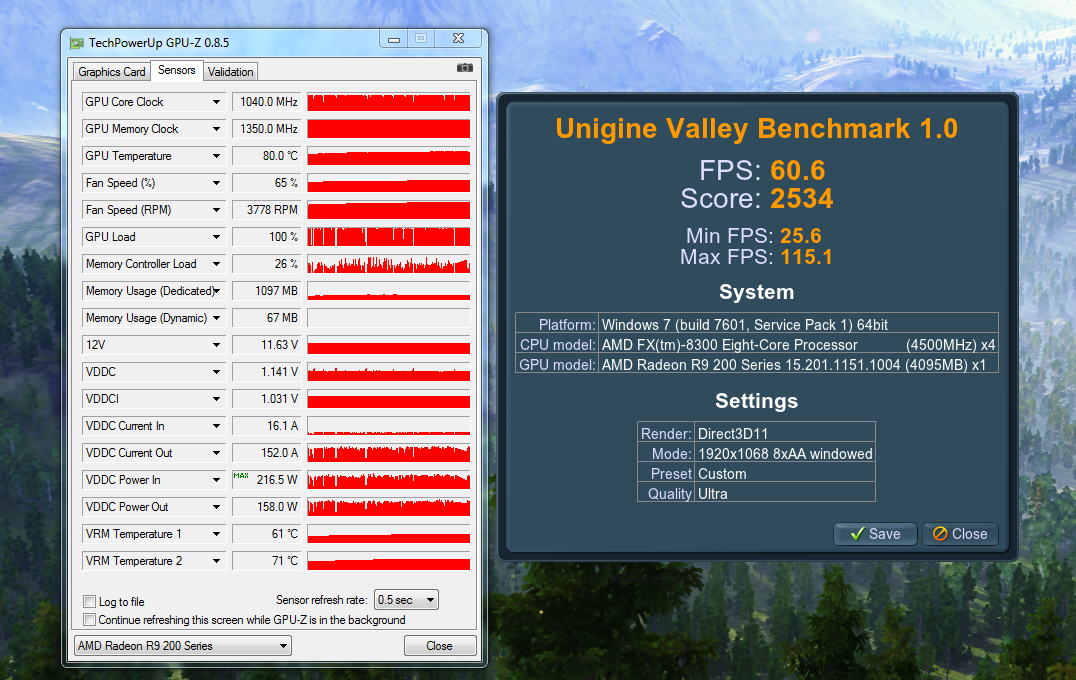This screenshot has width=1076, height=680.
Task: Click the VDDC Current Out graph
Action: [x=388, y=453]
